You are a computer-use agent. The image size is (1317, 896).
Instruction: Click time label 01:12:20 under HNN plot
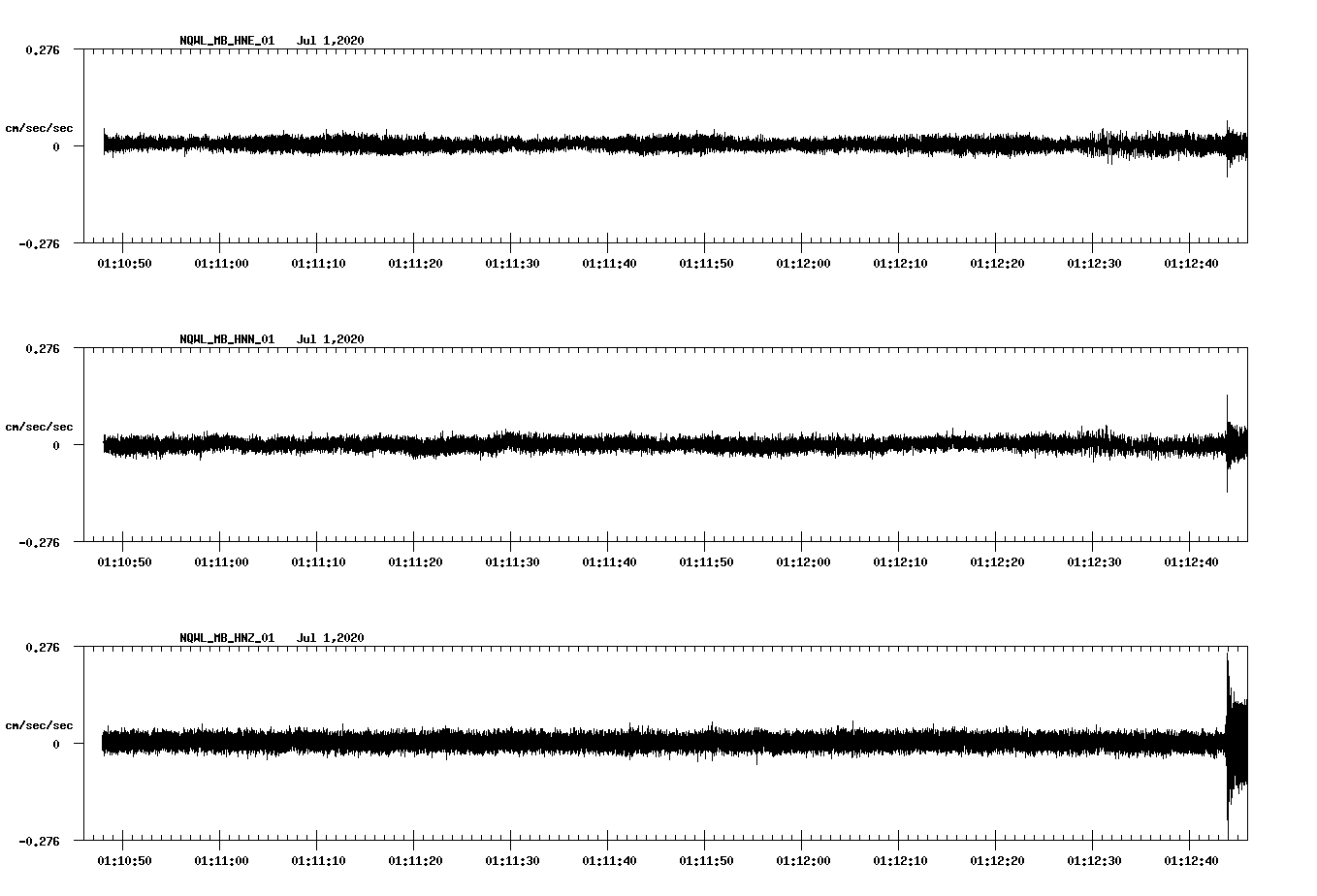click(x=997, y=562)
